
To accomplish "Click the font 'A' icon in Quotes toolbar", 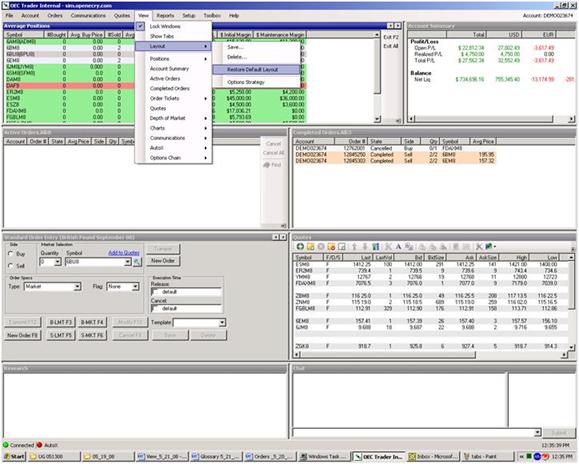I will [398, 247].
